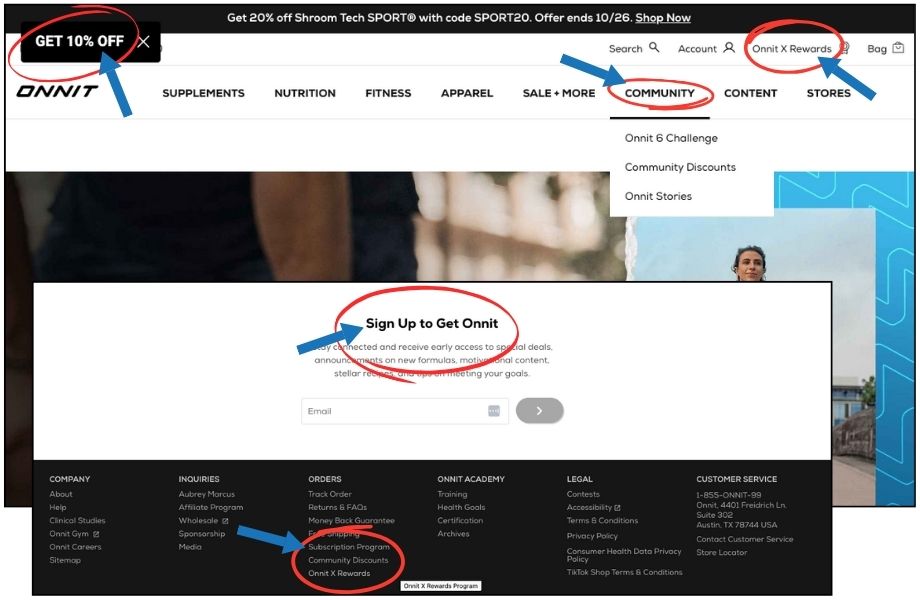Click the icon beside Onnit X Rewards

click(x=843, y=48)
